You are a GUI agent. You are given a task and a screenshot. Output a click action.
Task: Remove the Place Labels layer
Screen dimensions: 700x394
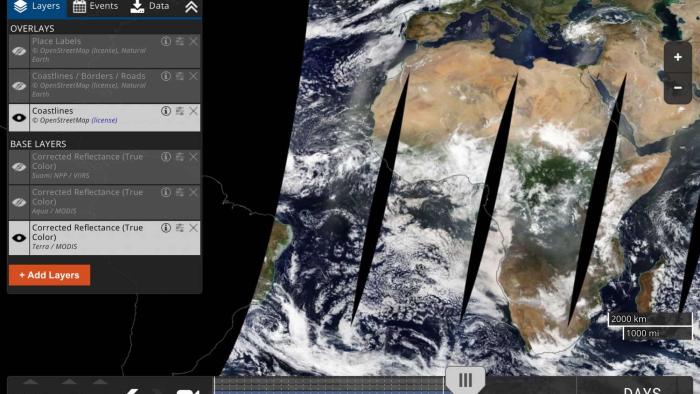(x=193, y=41)
